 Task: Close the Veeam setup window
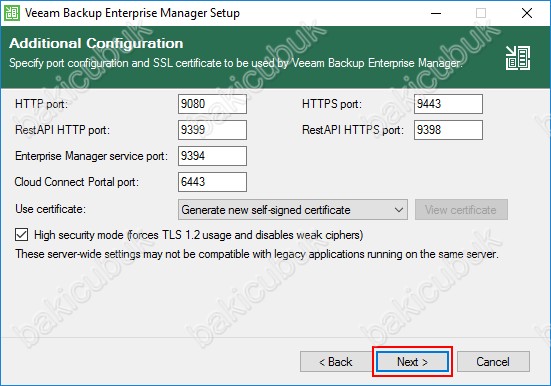click(527, 13)
